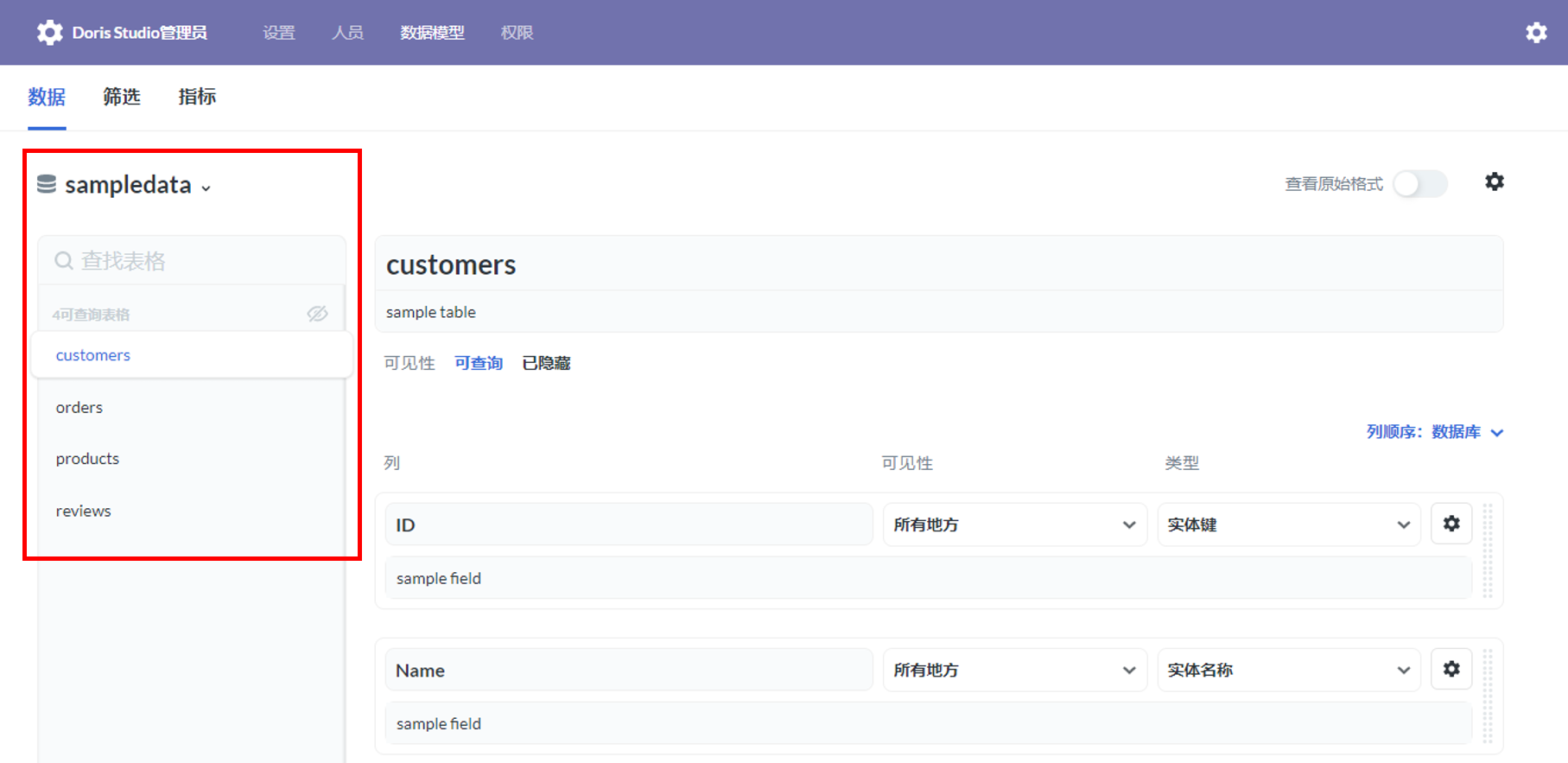Screen dimensions: 1568x763
Task: Click the Doris Studio gear logo
Action: click(49, 33)
